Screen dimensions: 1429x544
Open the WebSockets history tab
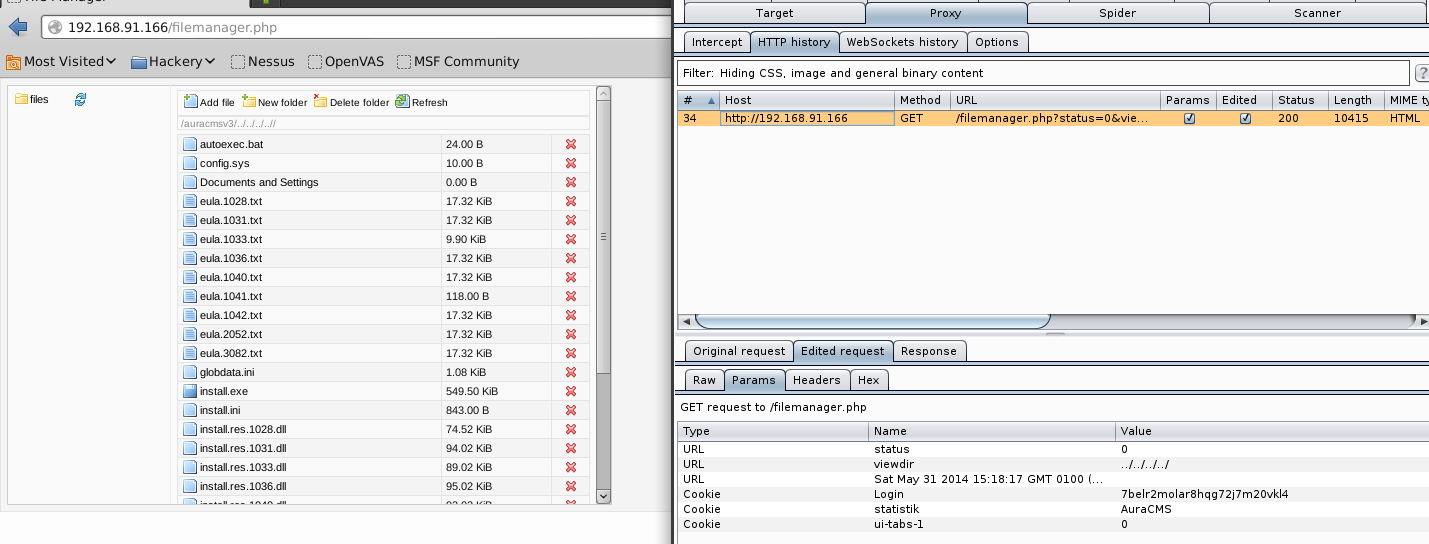[x=902, y=42]
